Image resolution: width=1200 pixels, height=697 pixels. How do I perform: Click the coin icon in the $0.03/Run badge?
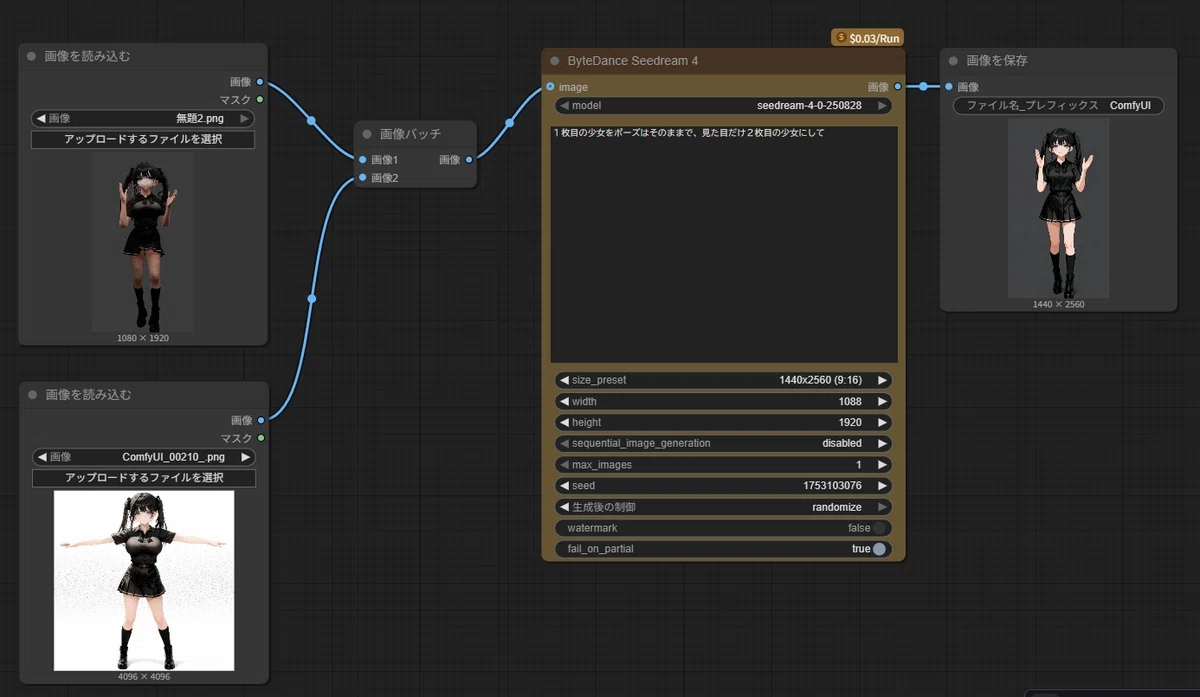click(840, 38)
